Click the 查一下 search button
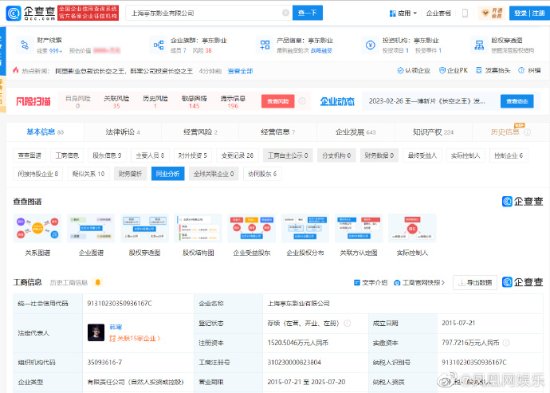Image resolution: width=550 pixels, height=393 pixels. (x=308, y=13)
